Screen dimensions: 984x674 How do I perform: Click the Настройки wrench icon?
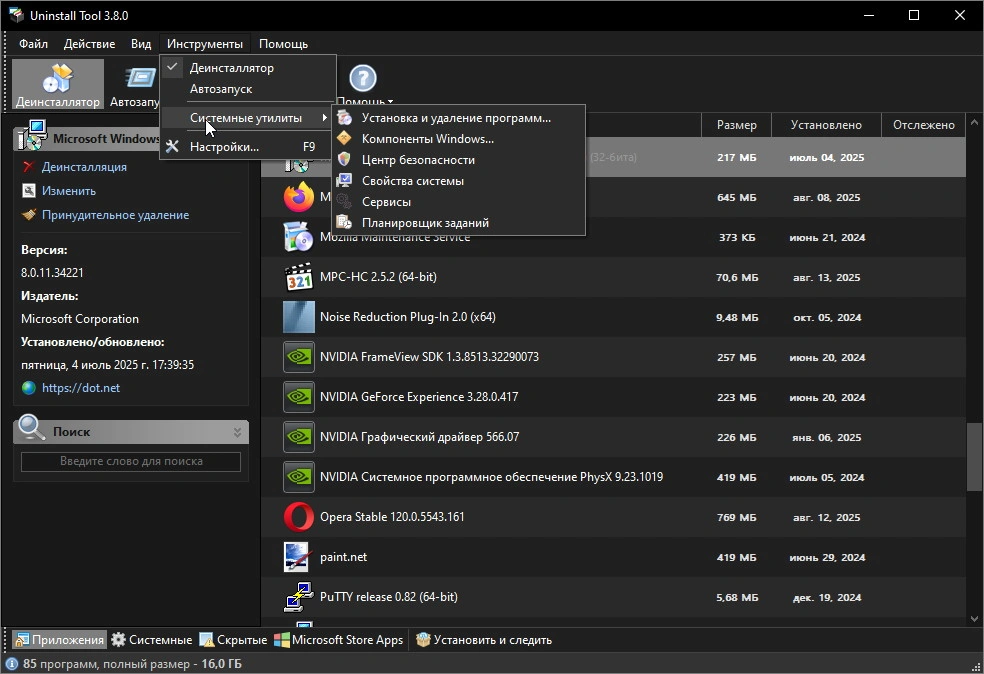pyautogui.click(x=173, y=146)
